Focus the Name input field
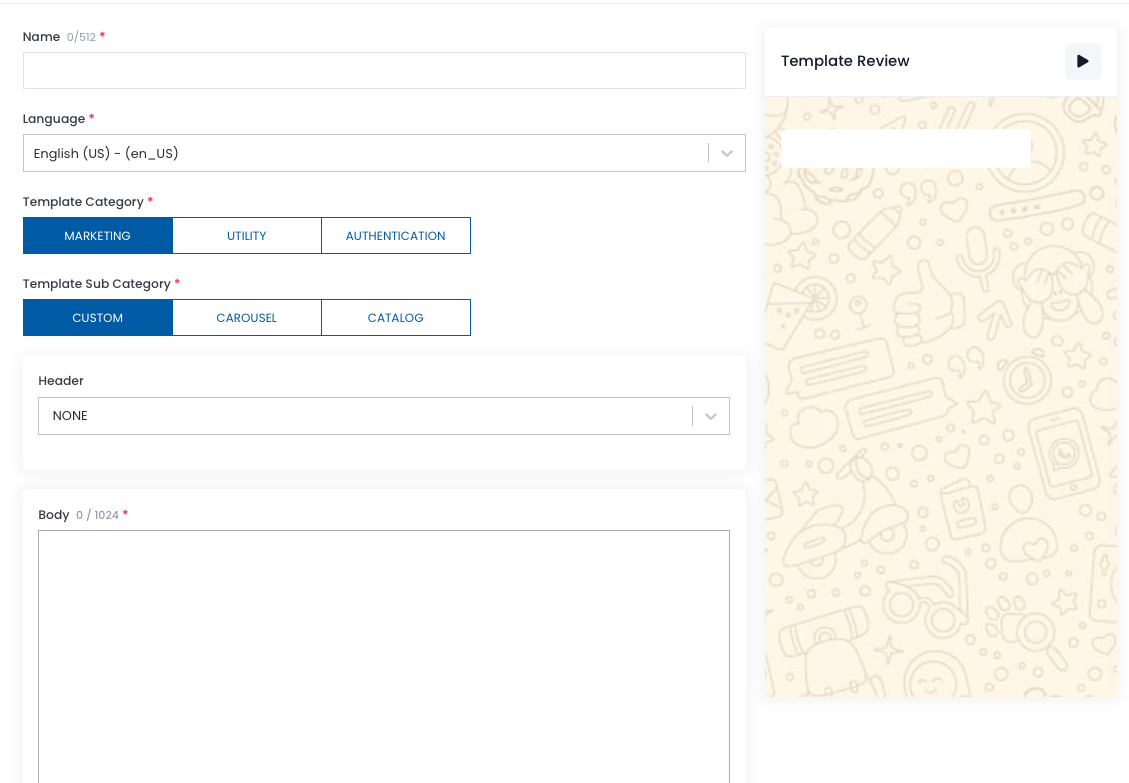Screen dimensions: 1129x783 [384, 71]
